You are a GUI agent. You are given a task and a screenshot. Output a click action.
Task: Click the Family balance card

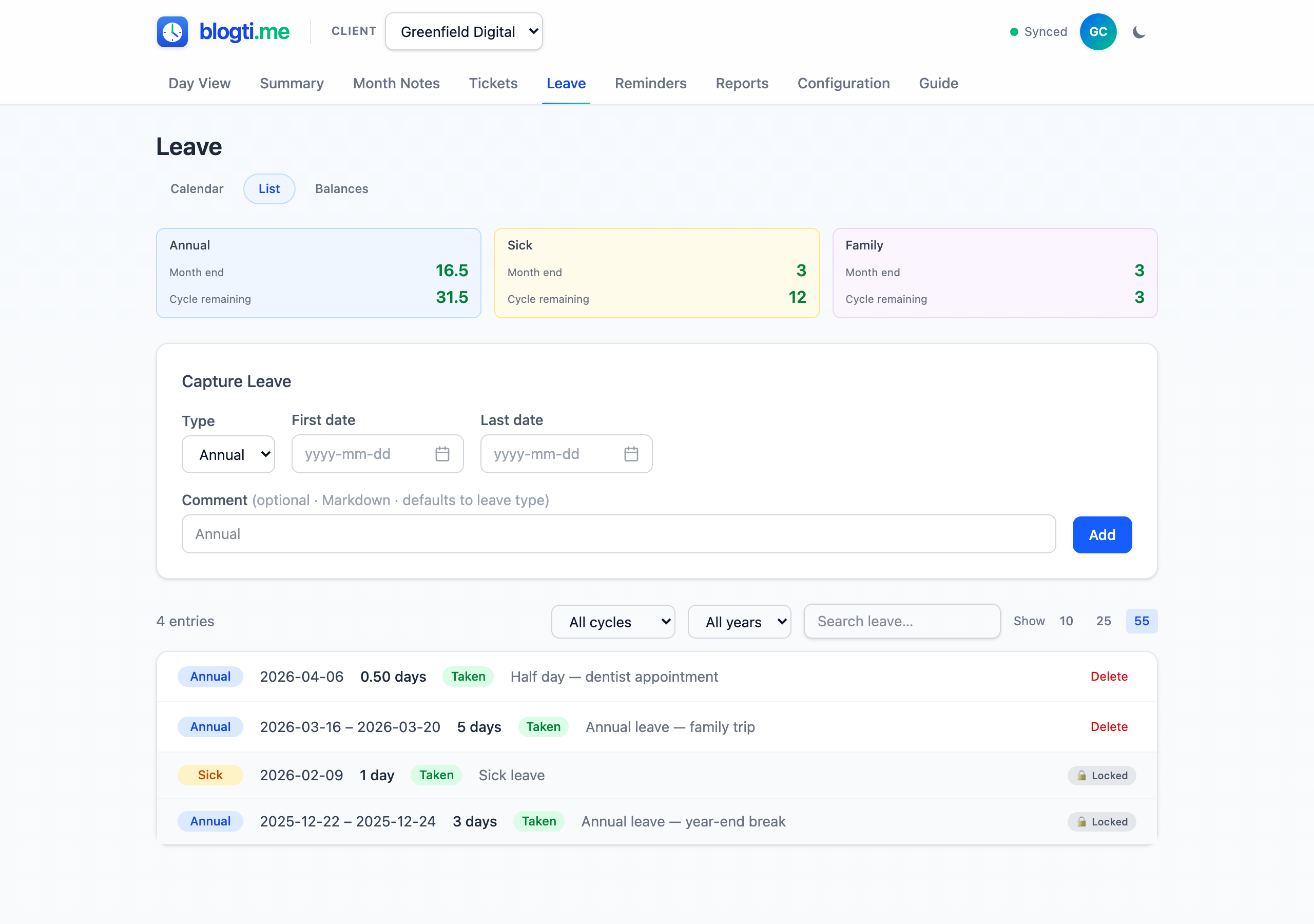995,273
